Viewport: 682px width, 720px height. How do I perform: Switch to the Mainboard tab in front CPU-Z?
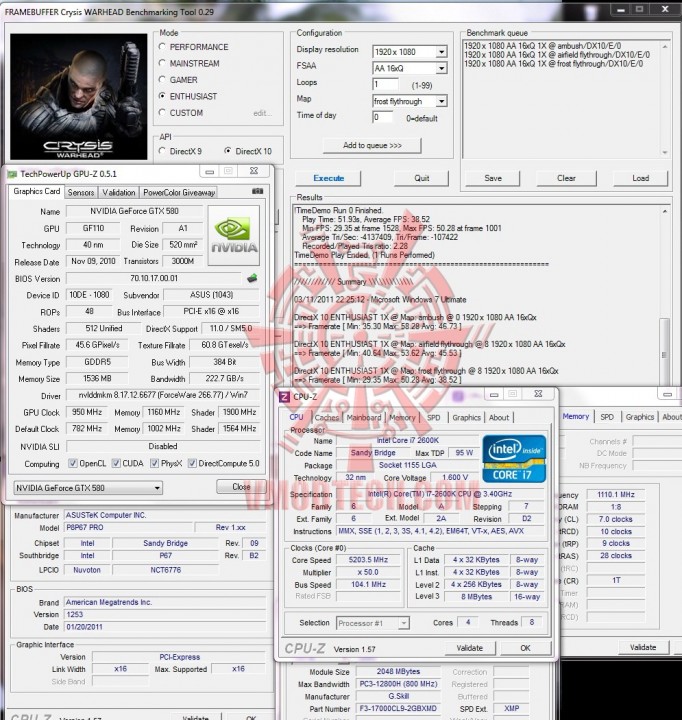tap(364, 417)
